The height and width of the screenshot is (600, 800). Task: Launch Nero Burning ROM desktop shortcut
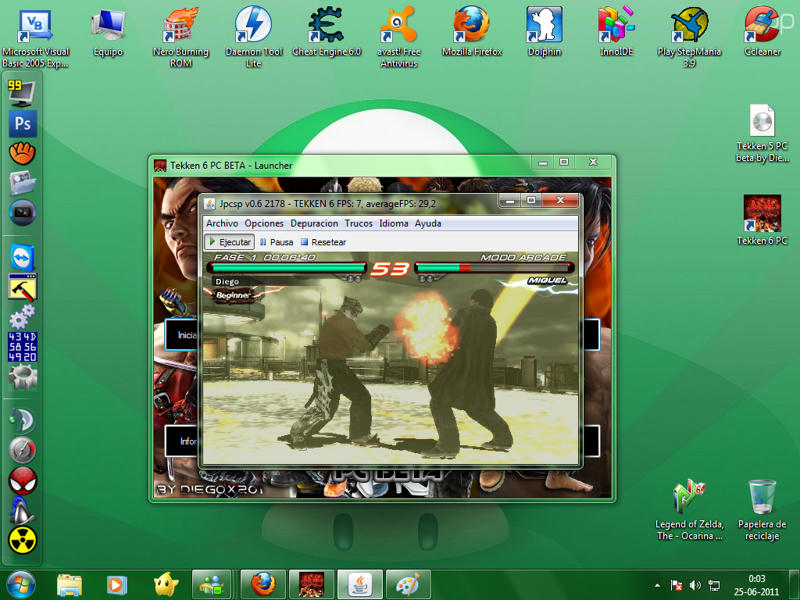(181, 38)
